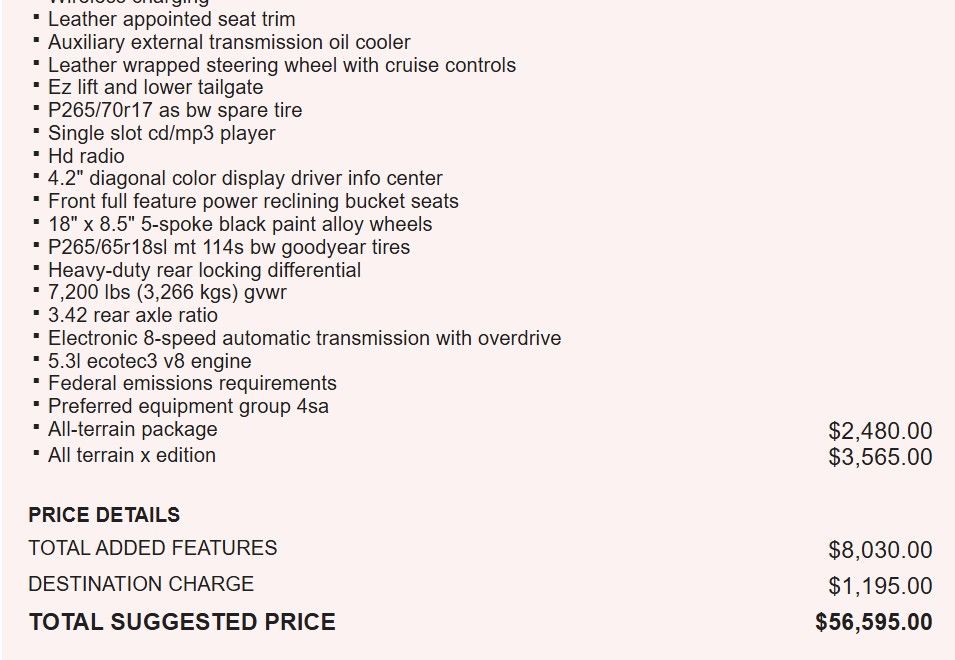Viewport: 955px width, 660px height.
Task: Click the "All-terrain package" feature name
Action: coord(132,429)
